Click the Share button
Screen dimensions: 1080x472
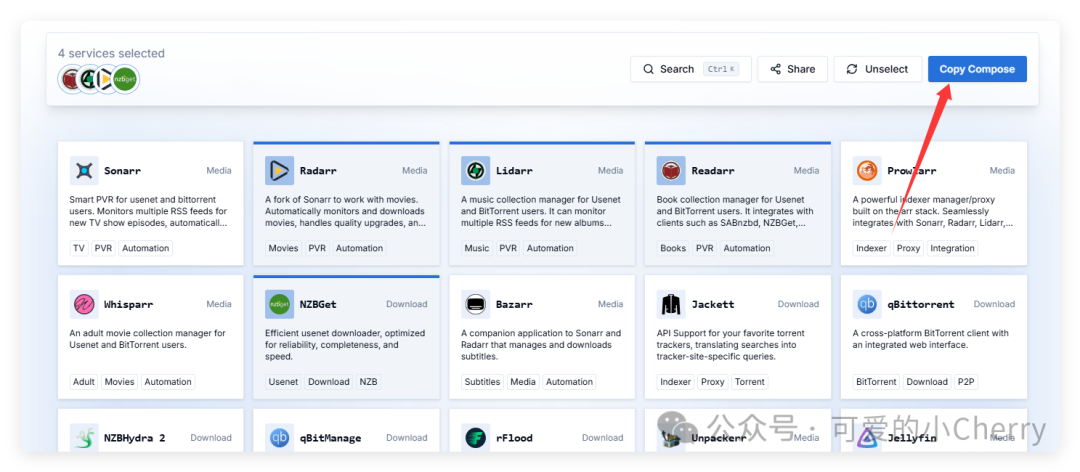[793, 69]
